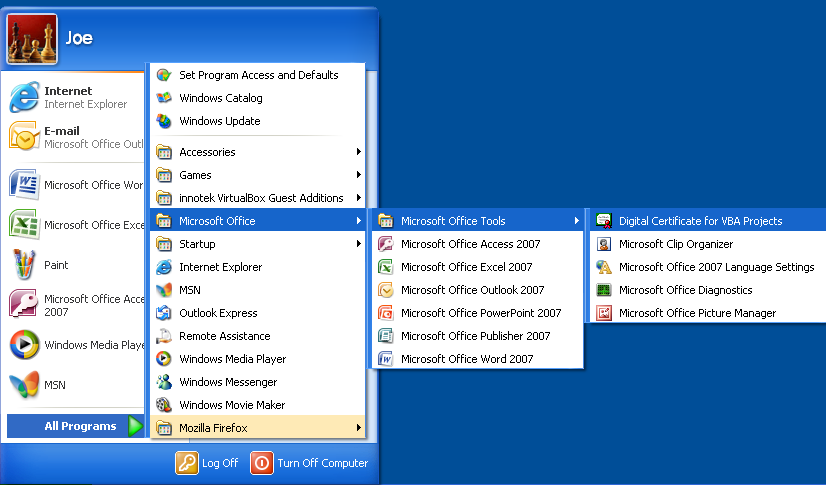Click the 'Remote Assistance' text
This screenshot has height=485, width=826.
tap(224, 336)
